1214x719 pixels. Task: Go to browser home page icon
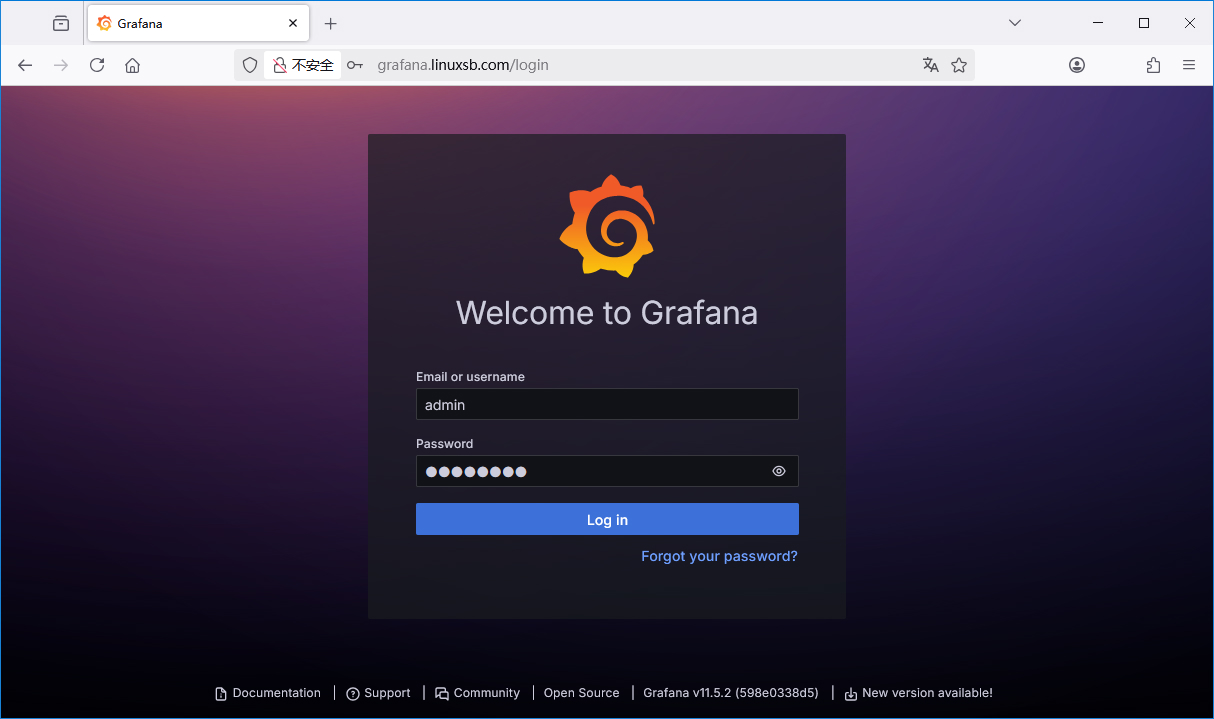click(x=132, y=65)
